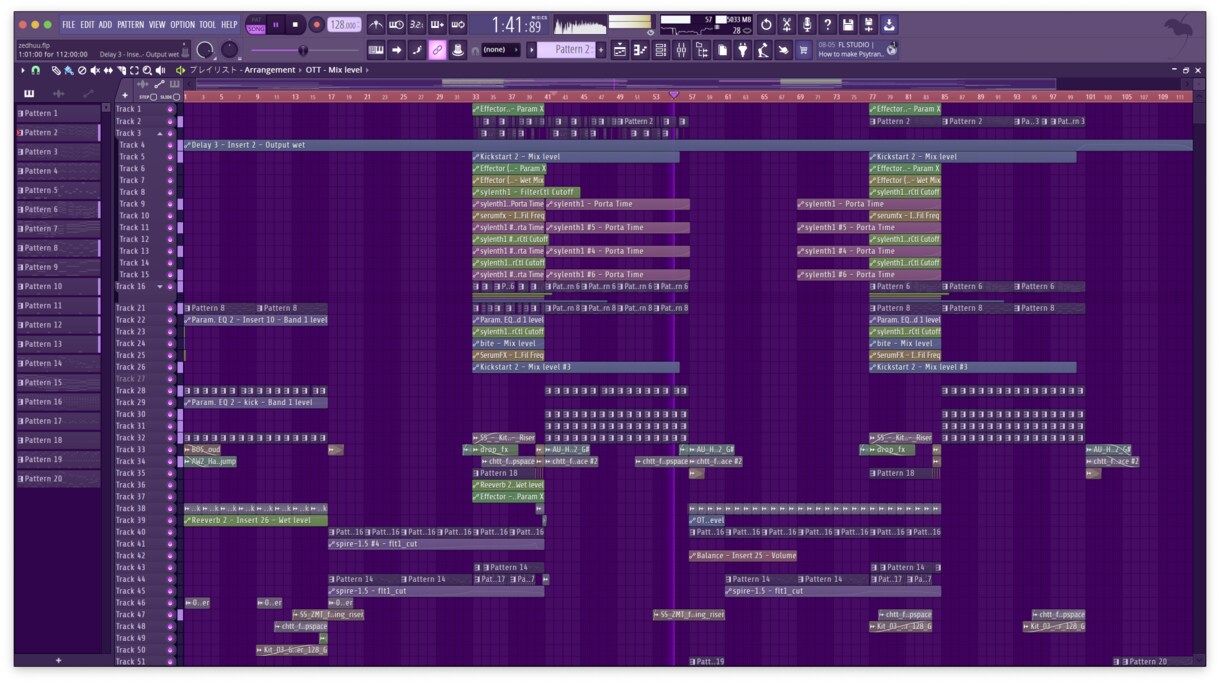Open the OTT - Mix level breadcrumb arrow
The image size is (1220, 683).
(x=367, y=70)
